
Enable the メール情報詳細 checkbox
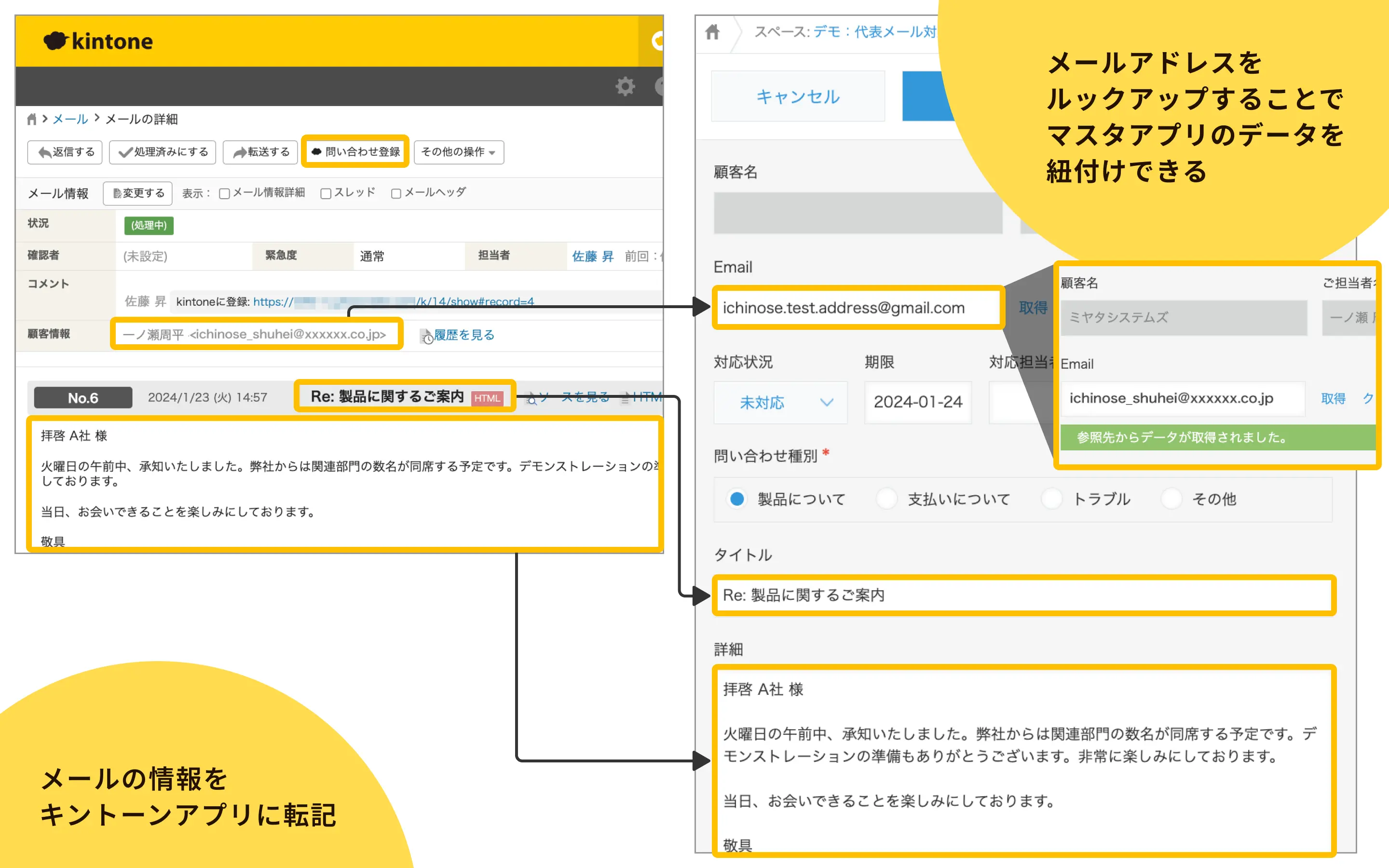pos(224,193)
